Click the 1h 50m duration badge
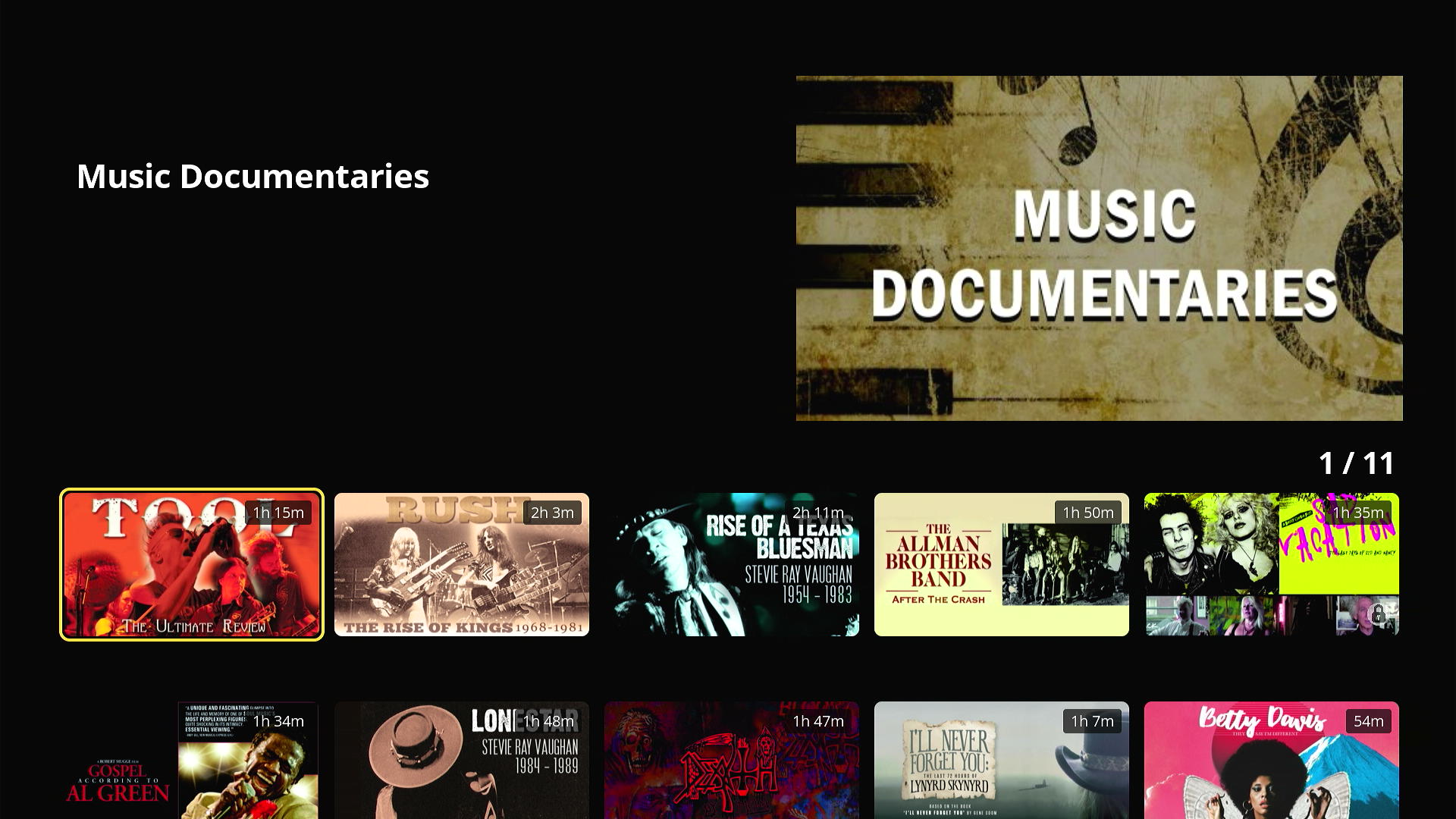This screenshot has width=1456, height=819. tap(1088, 513)
